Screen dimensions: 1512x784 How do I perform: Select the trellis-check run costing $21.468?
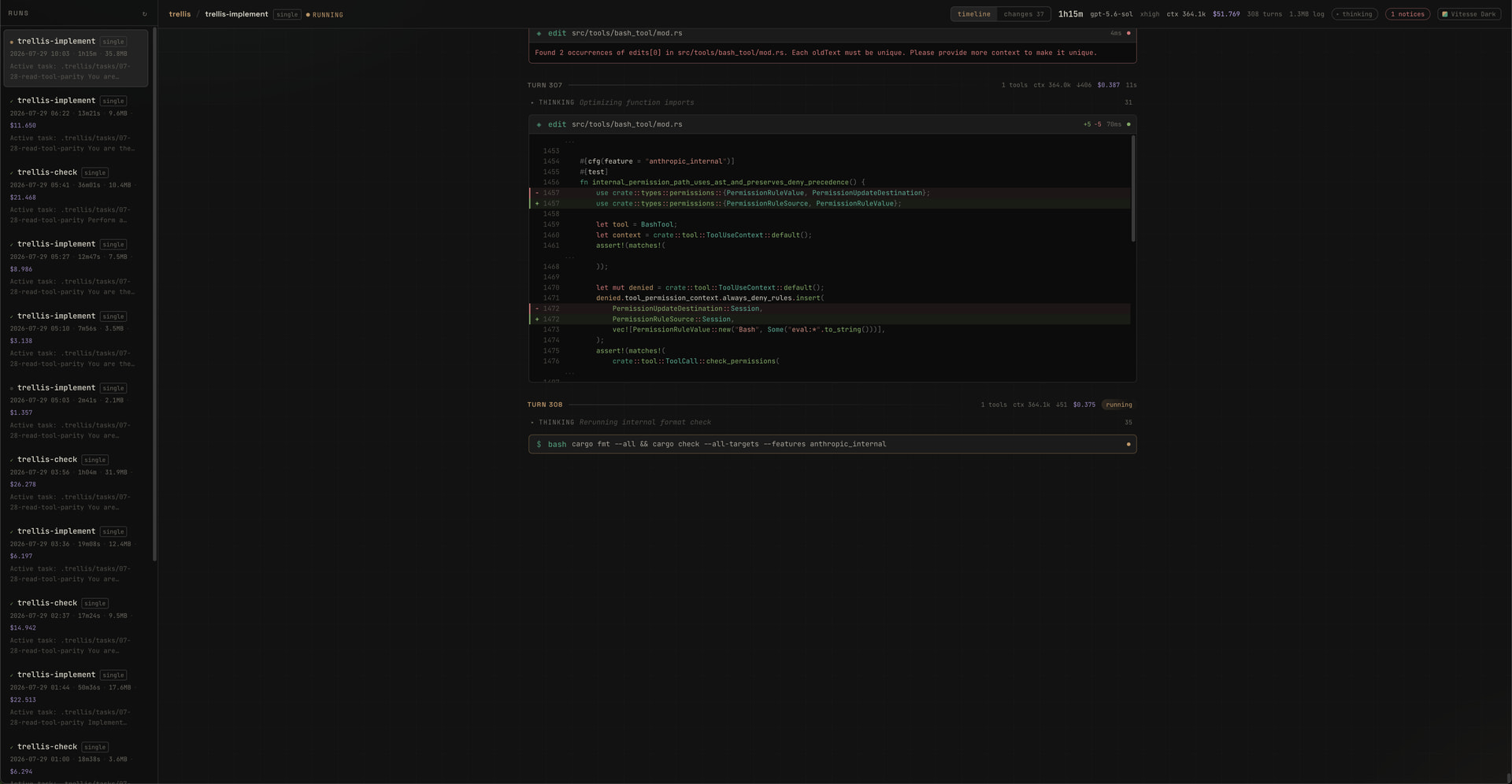pyautogui.click(x=76, y=196)
